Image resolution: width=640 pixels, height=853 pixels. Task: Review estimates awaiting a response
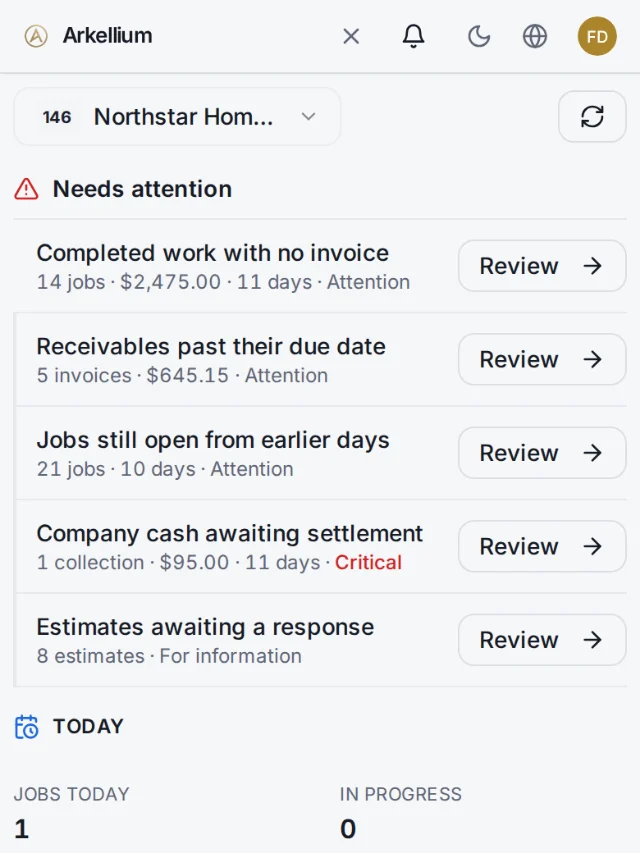click(x=542, y=640)
